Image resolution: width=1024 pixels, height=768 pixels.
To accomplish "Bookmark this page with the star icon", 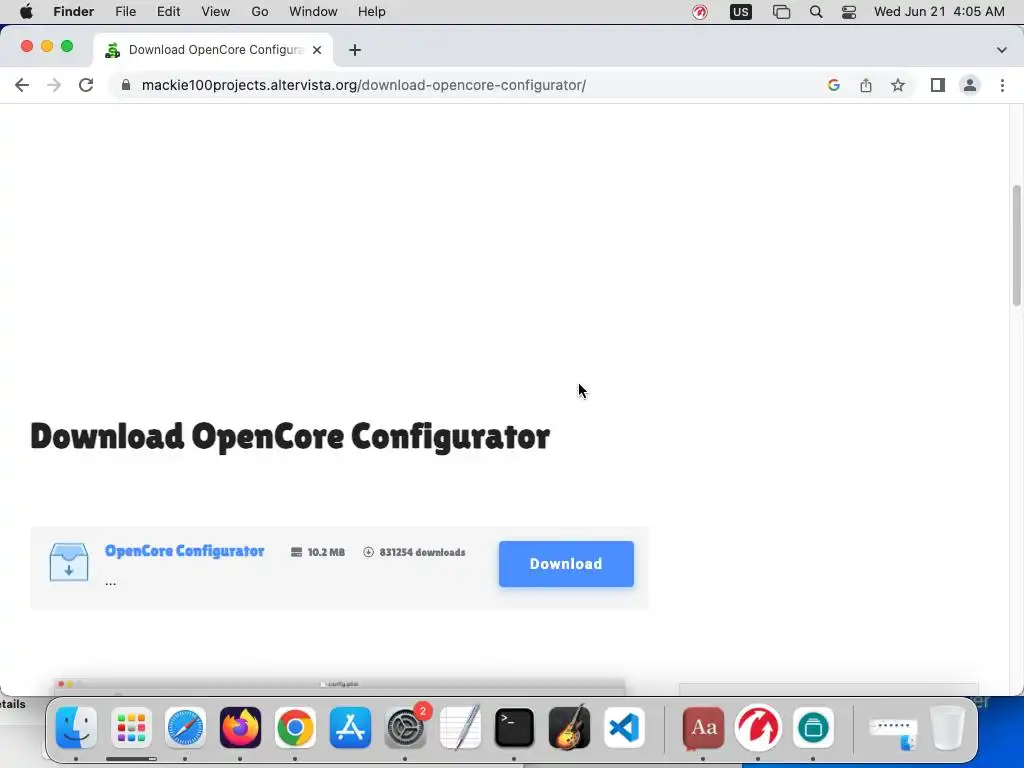I will pos(898,85).
